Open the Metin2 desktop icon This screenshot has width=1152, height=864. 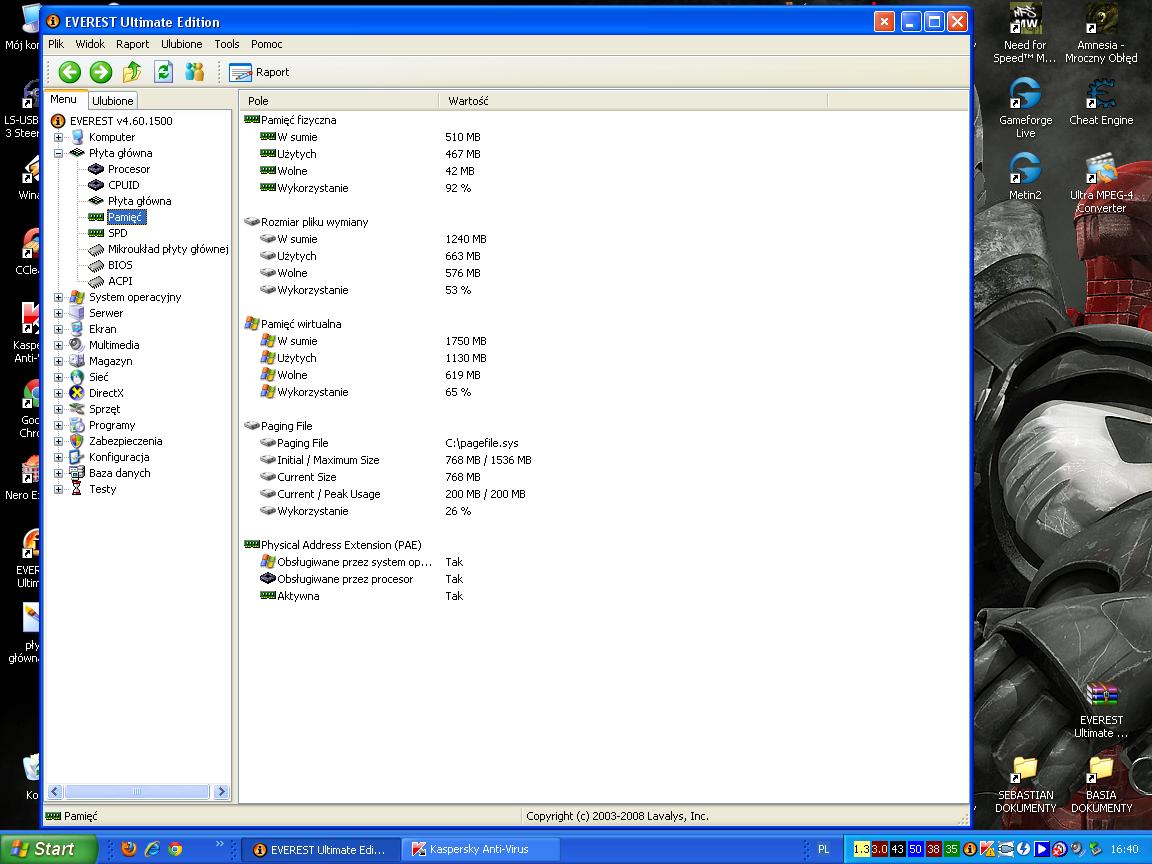1025,176
